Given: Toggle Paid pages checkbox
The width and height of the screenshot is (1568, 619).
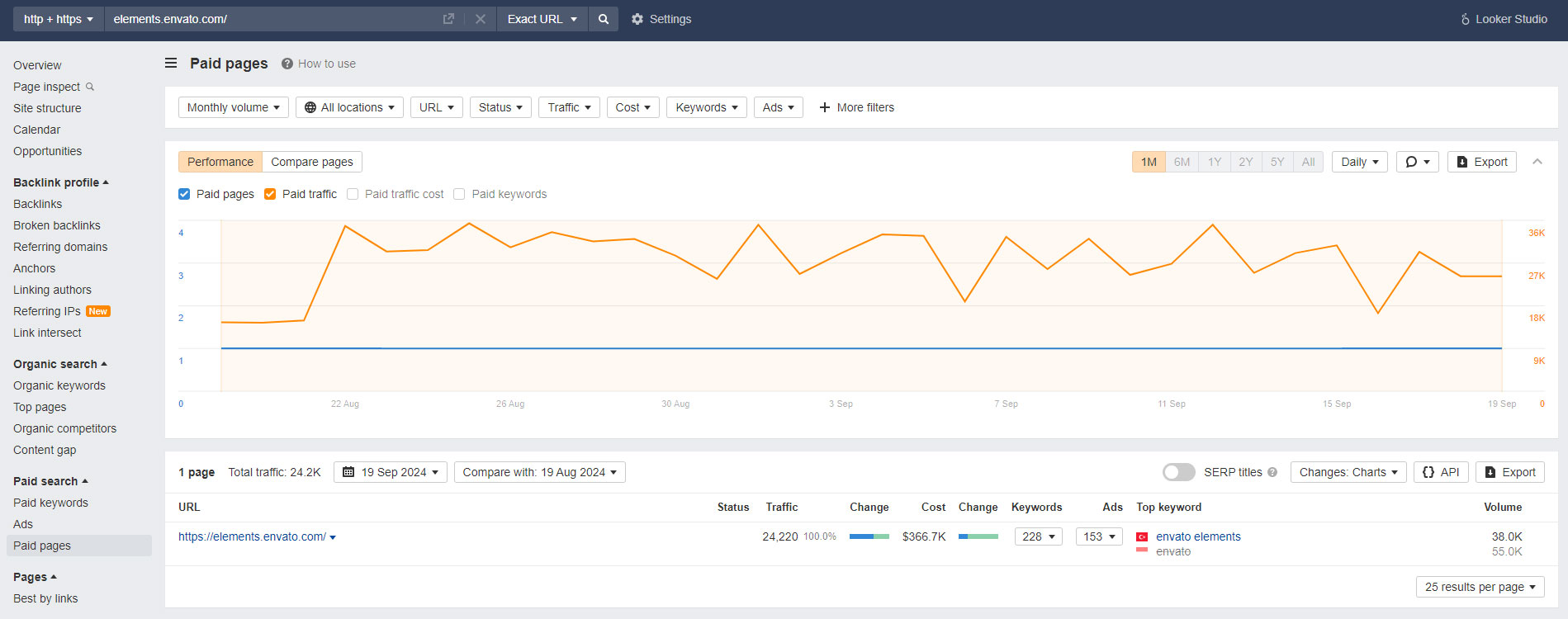Looking at the screenshot, I should pyautogui.click(x=184, y=194).
